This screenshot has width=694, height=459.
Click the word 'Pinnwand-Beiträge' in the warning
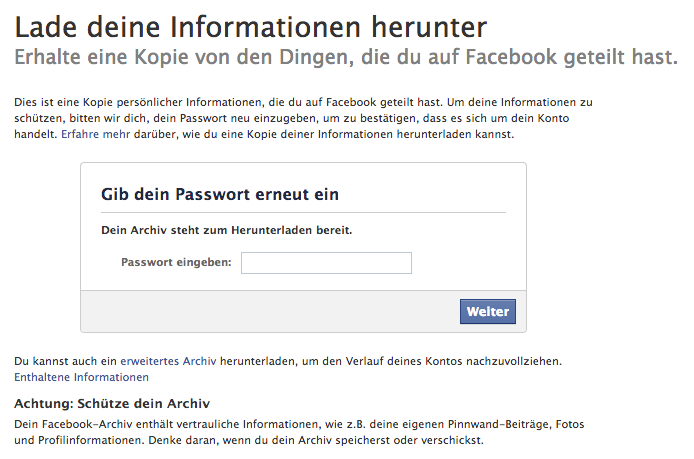(499, 424)
